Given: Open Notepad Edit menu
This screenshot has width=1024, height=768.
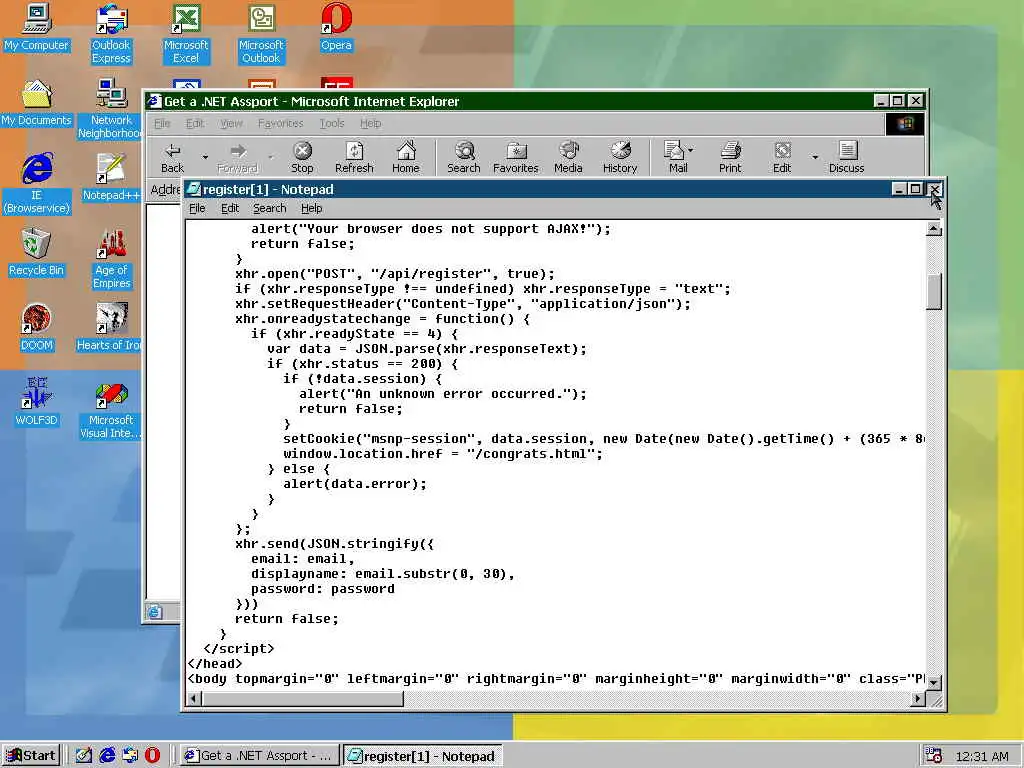Looking at the screenshot, I should coord(230,208).
